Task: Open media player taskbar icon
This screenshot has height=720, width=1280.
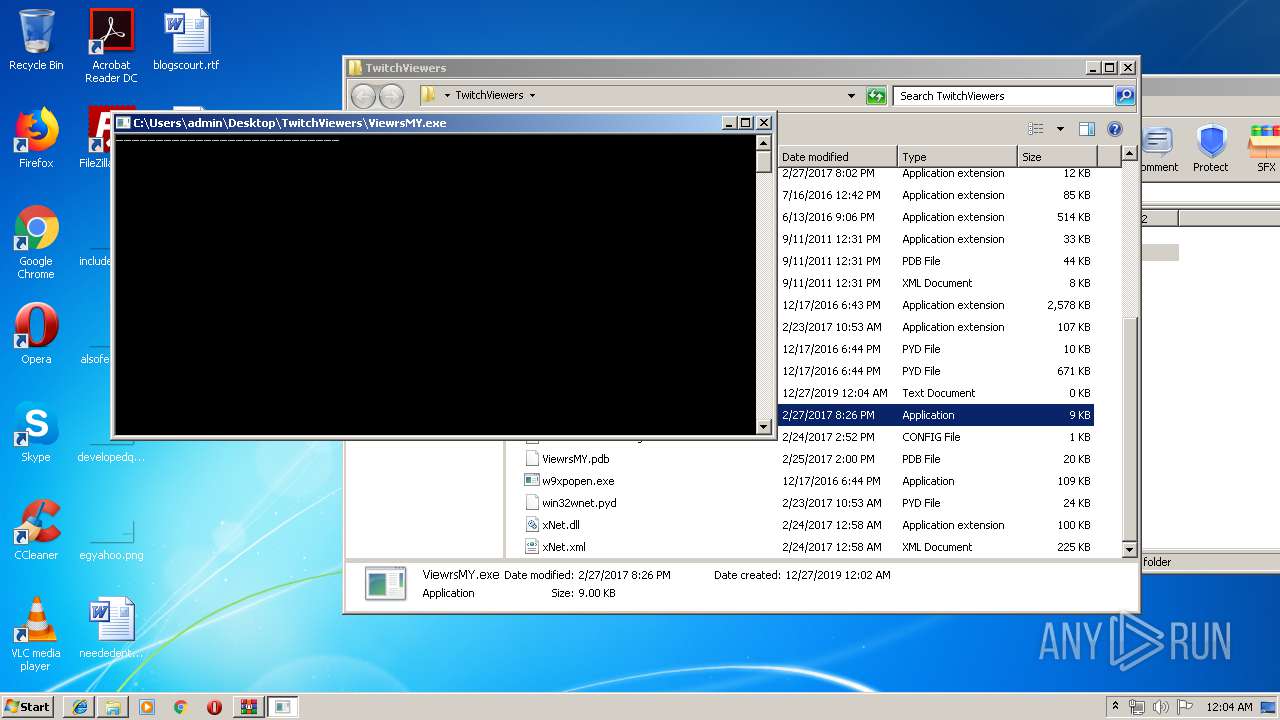Action: pyautogui.click(x=147, y=706)
